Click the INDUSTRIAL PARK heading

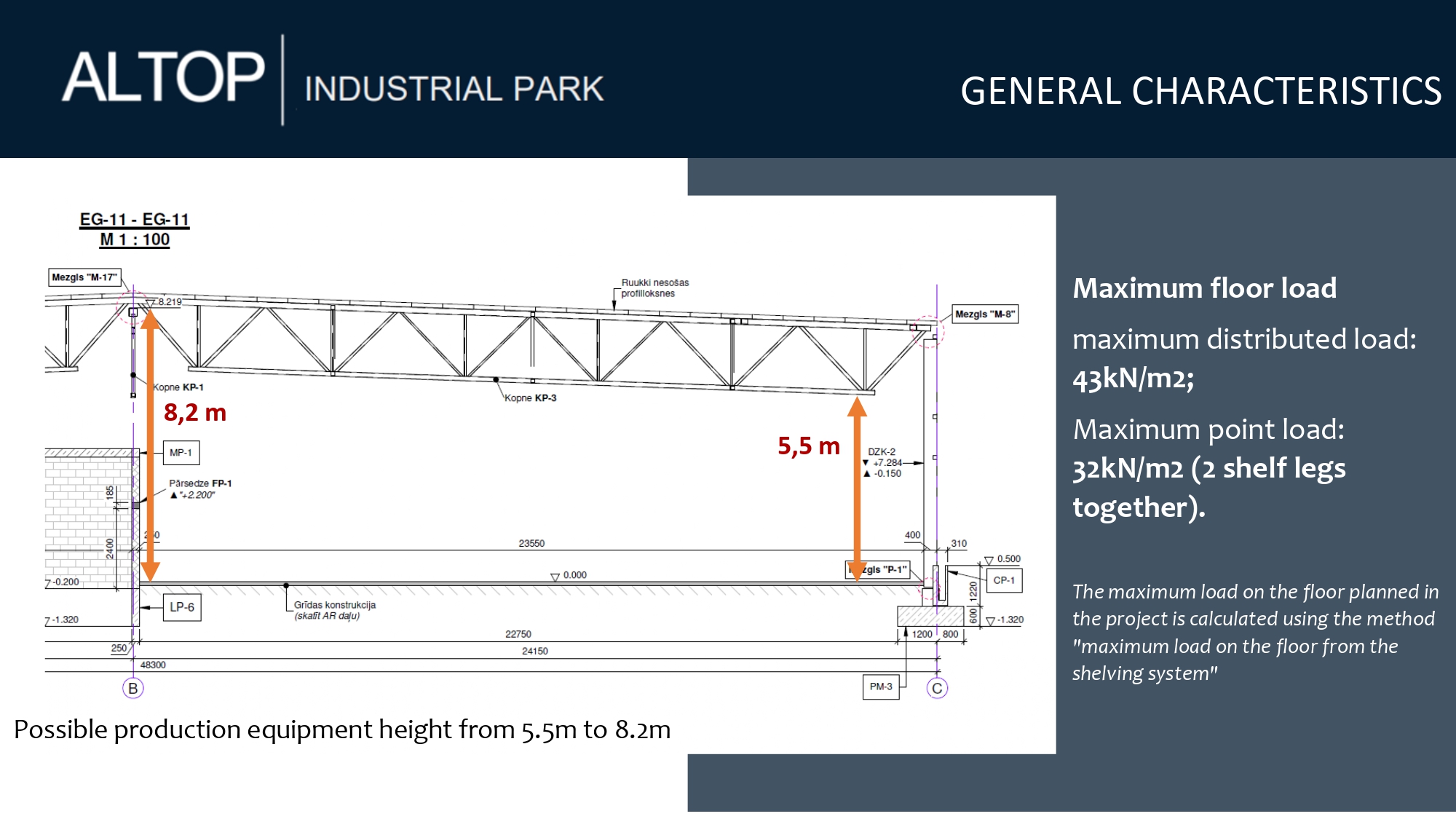(x=454, y=89)
